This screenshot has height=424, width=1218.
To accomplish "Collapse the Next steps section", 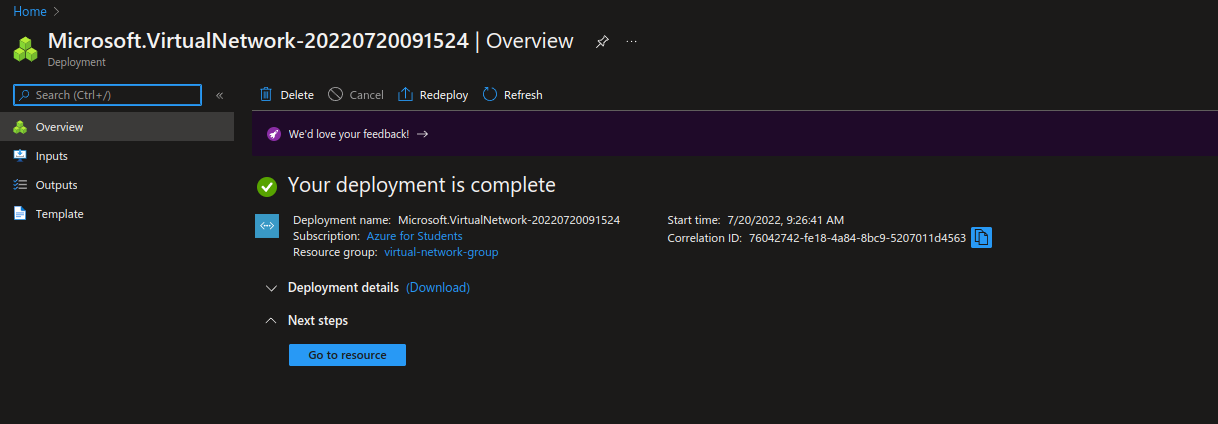I will pyautogui.click(x=306, y=321).
